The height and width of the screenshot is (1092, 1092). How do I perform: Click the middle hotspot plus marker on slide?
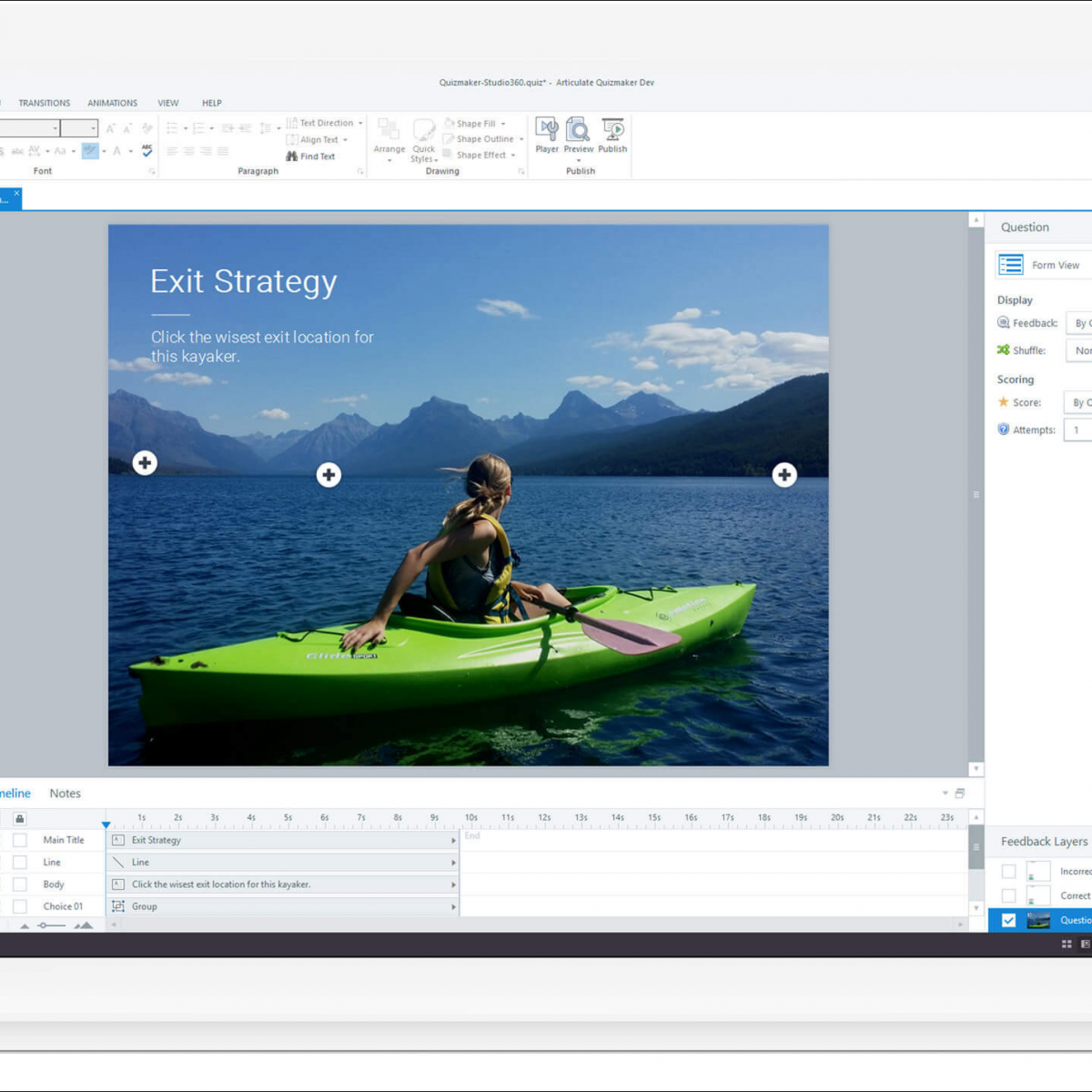click(x=329, y=474)
